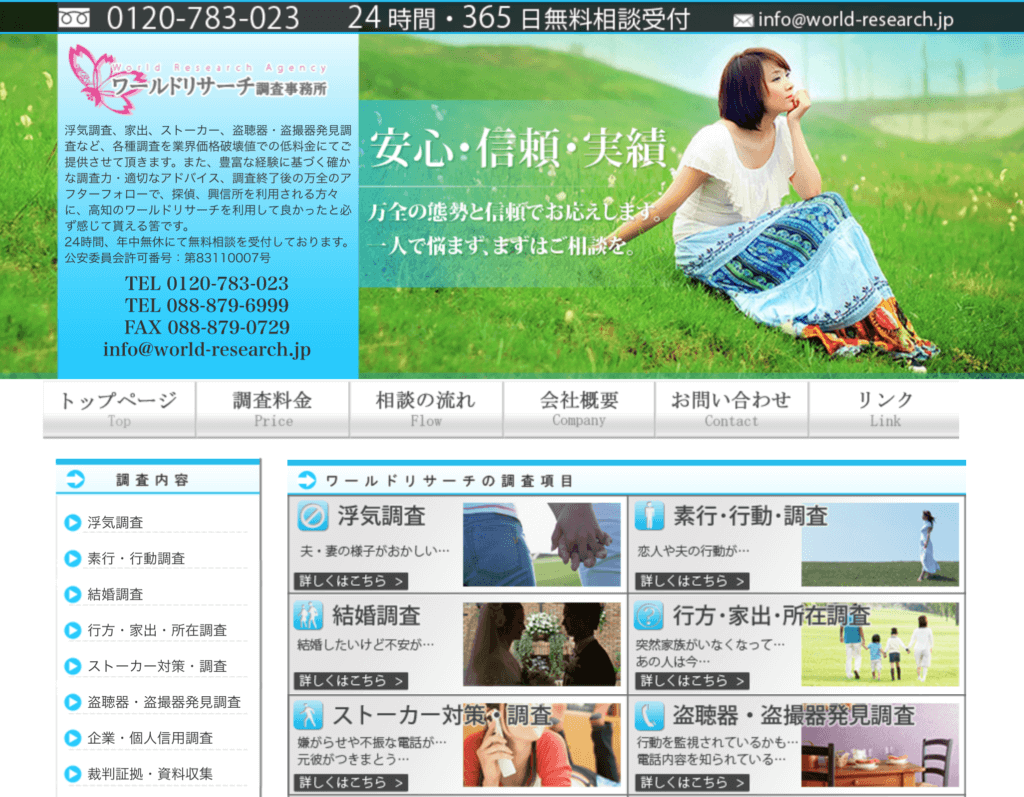Click the ストーカー対策・調査 walking figure icon
Image resolution: width=1024 pixels, height=797 pixels.
point(308,715)
